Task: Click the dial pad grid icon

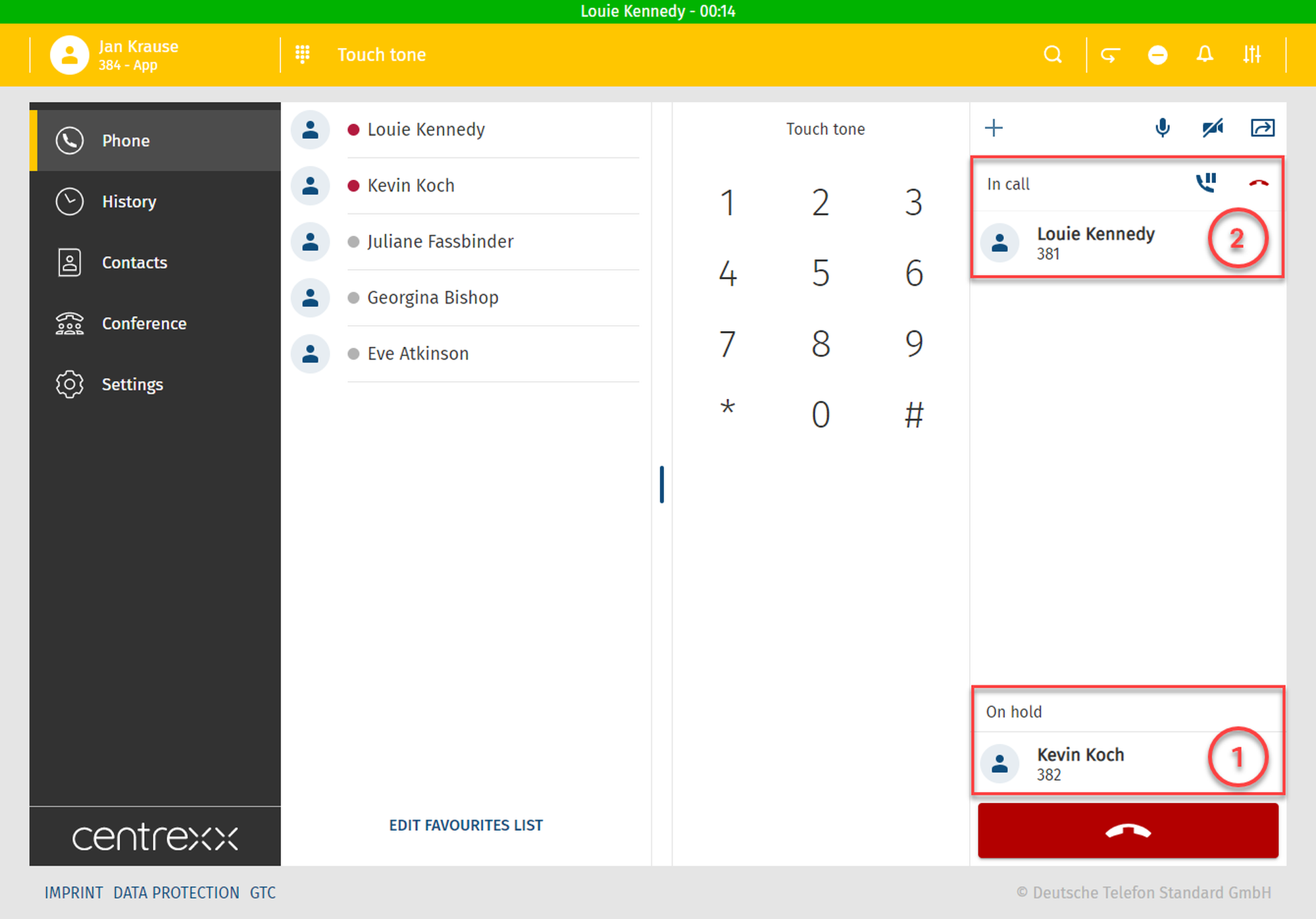Action: [303, 55]
